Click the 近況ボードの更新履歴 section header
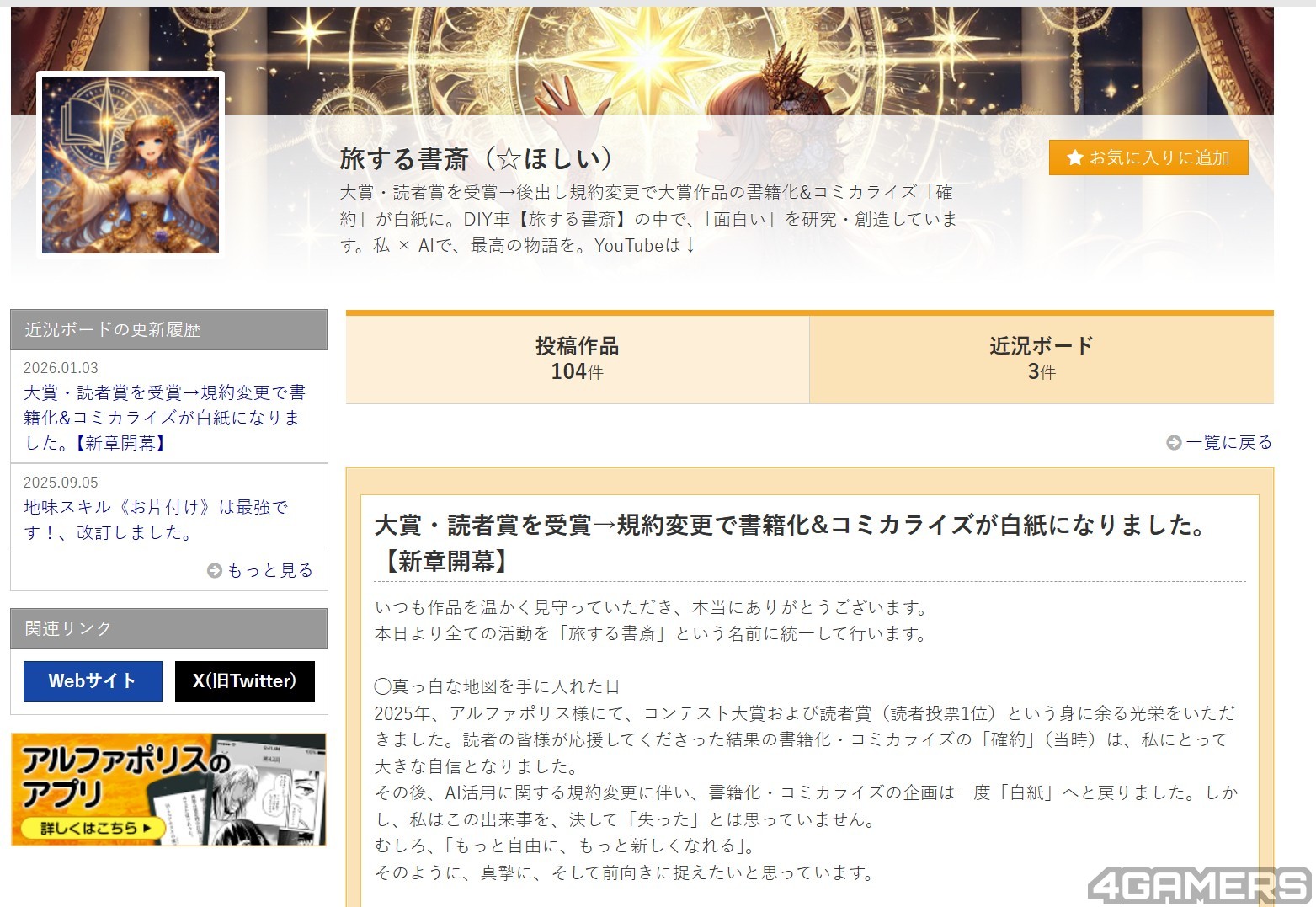The image size is (1316, 907). (x=168, y=330)
